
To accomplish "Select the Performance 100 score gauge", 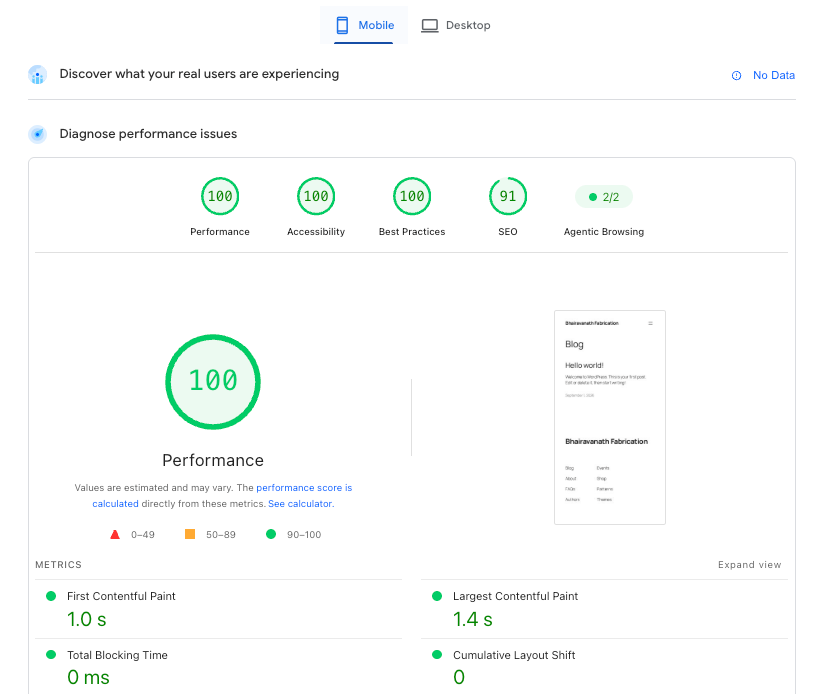I will point(220,196).
